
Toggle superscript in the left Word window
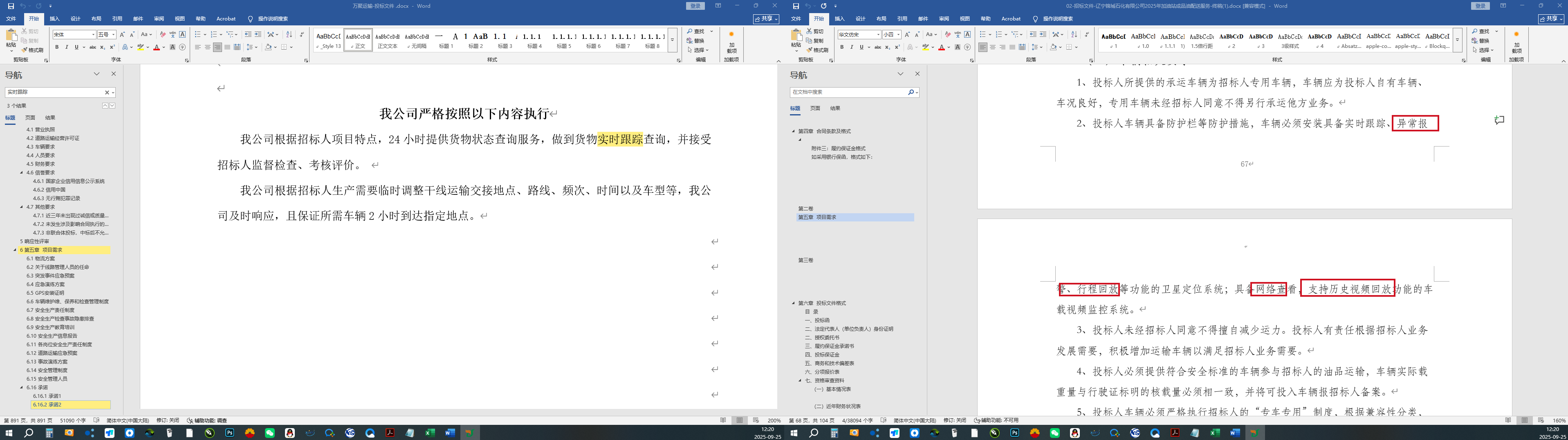[112, 47]
